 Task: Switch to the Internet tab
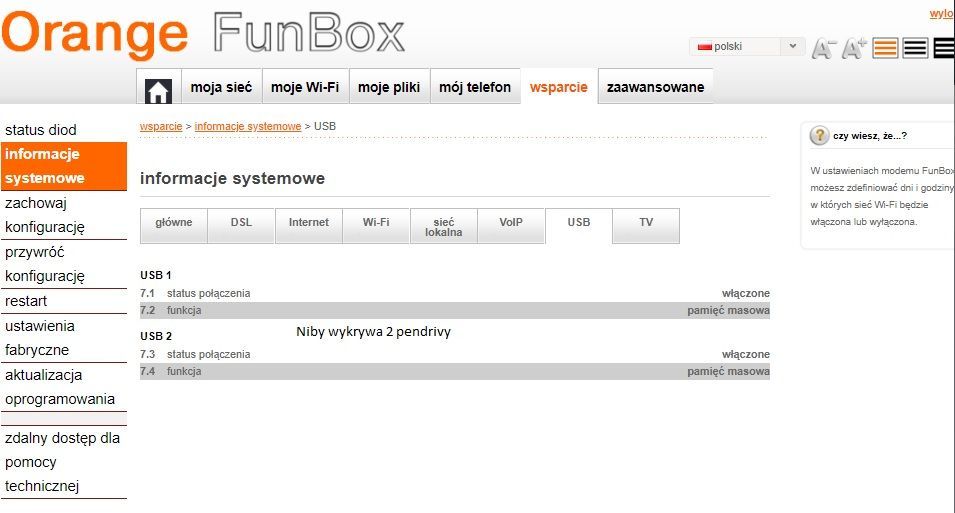(x=309, y=225)
